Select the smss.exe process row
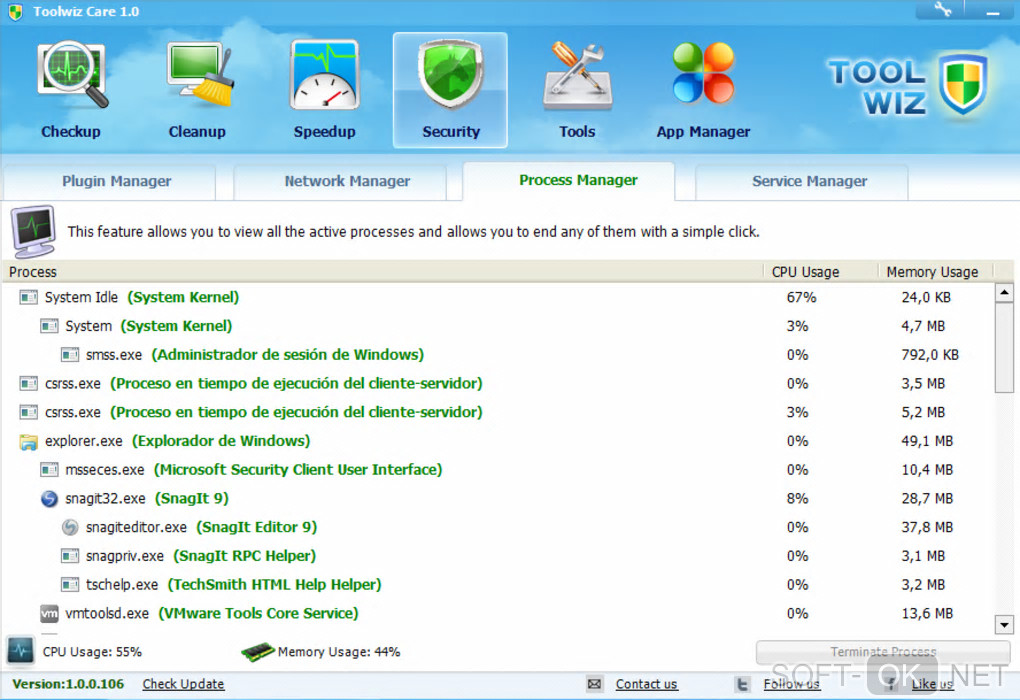This screenshot has height=700, width=1020. (x=498, y=355)
